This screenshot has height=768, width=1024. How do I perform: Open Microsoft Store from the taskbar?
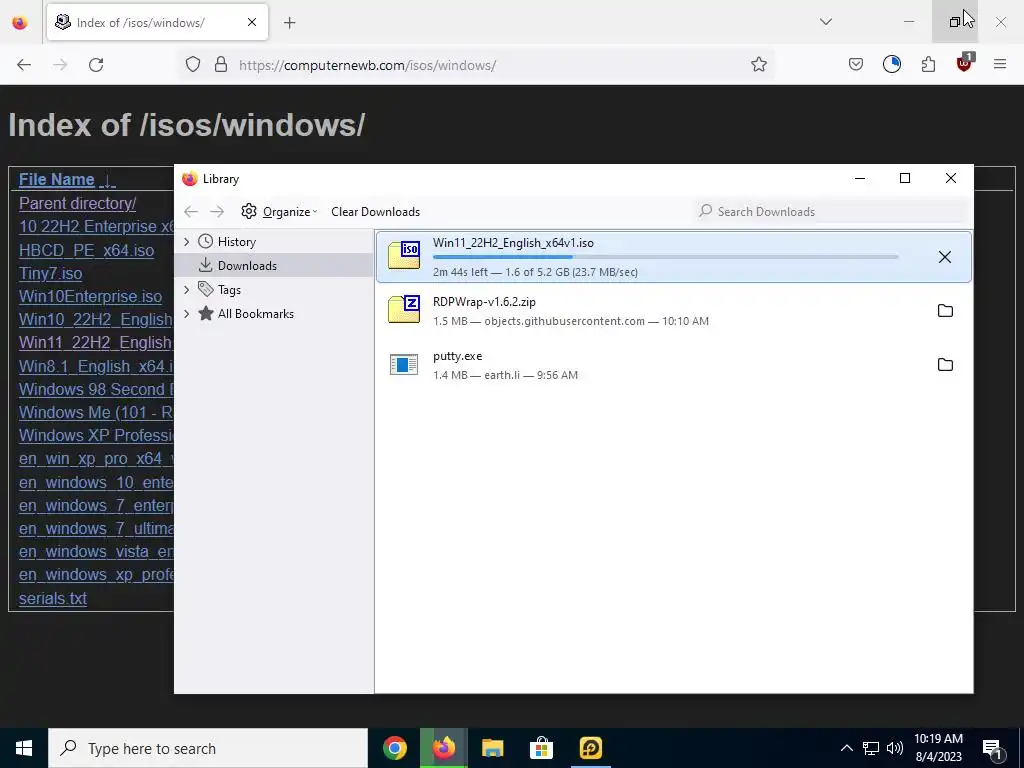(x=541, y=748)
